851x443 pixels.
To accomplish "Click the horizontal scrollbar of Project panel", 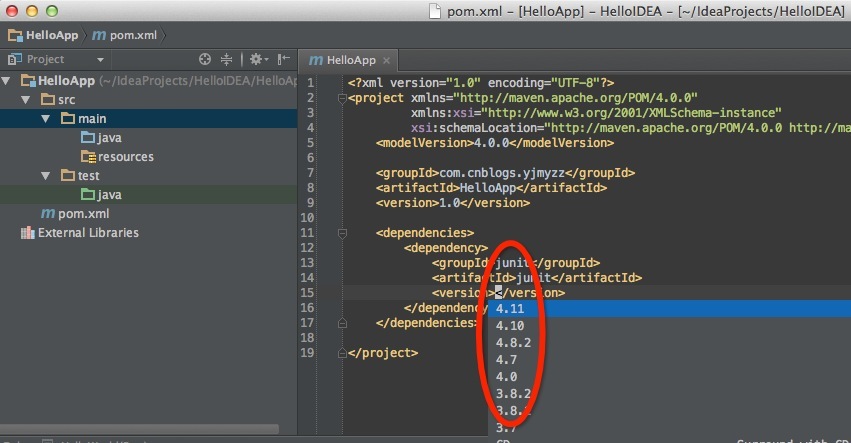I will pos(139,429).
